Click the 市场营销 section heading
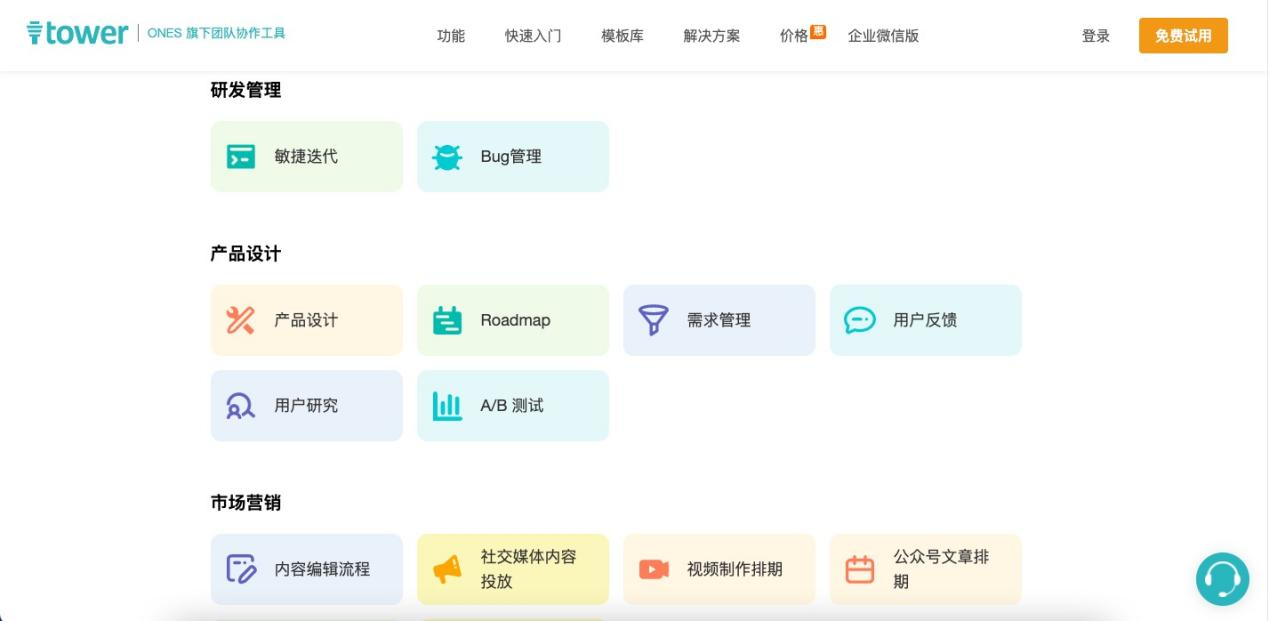This screenshot has width=1269, height=621. [246, 503]
